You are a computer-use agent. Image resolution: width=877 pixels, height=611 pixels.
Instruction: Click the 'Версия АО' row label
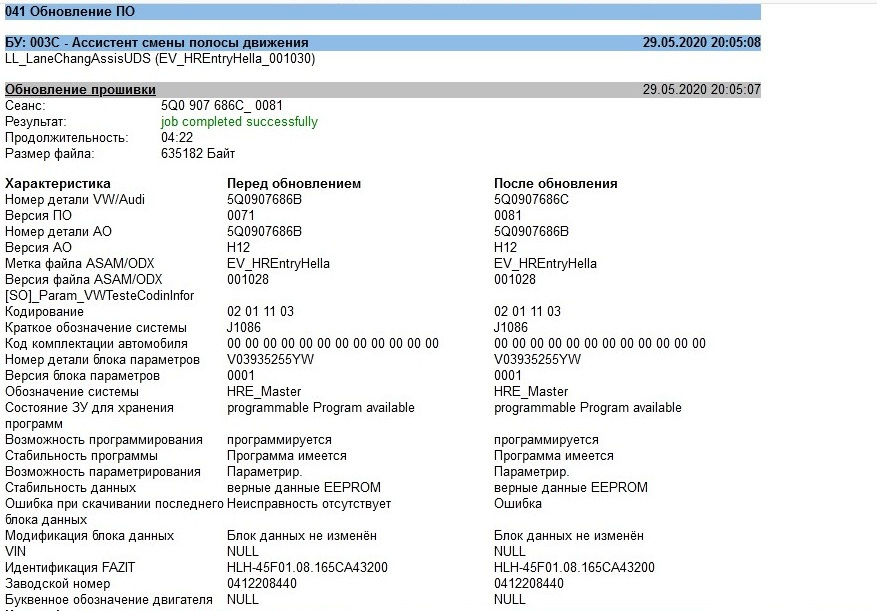tap(38, 248)
